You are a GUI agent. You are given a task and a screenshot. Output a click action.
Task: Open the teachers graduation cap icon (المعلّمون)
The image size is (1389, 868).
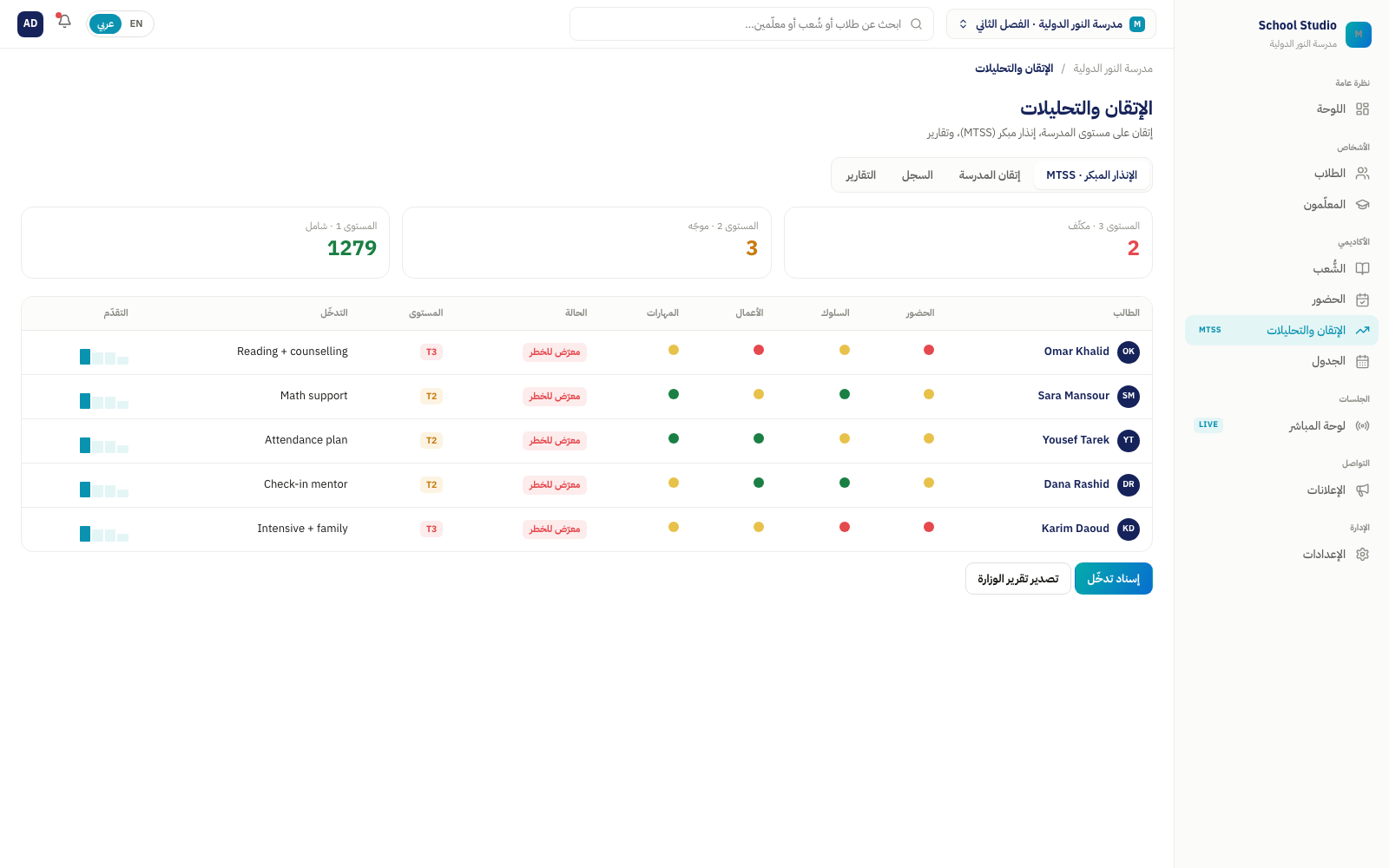tap(1362, 205)
